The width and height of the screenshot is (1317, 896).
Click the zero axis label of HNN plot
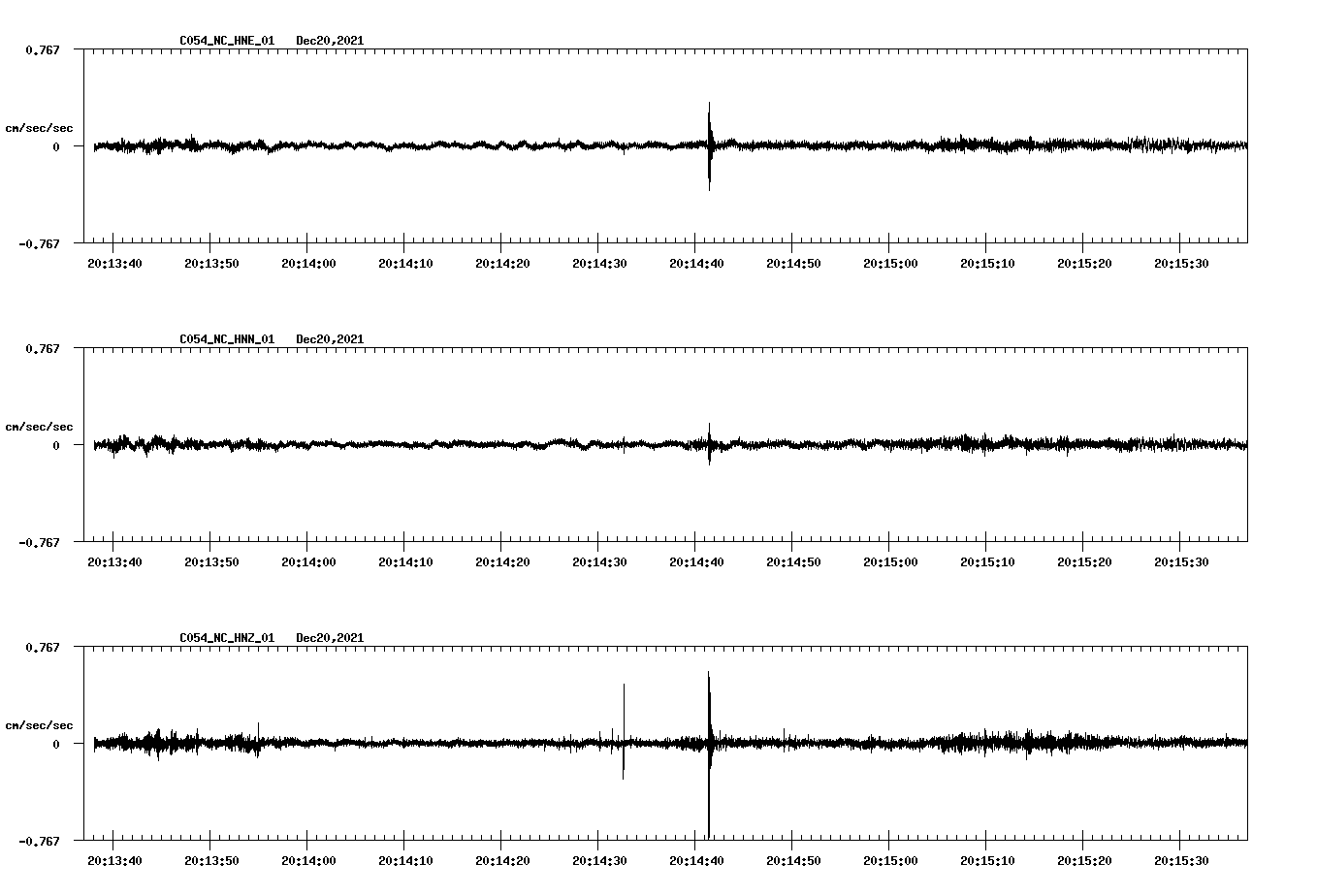(55, 445)
